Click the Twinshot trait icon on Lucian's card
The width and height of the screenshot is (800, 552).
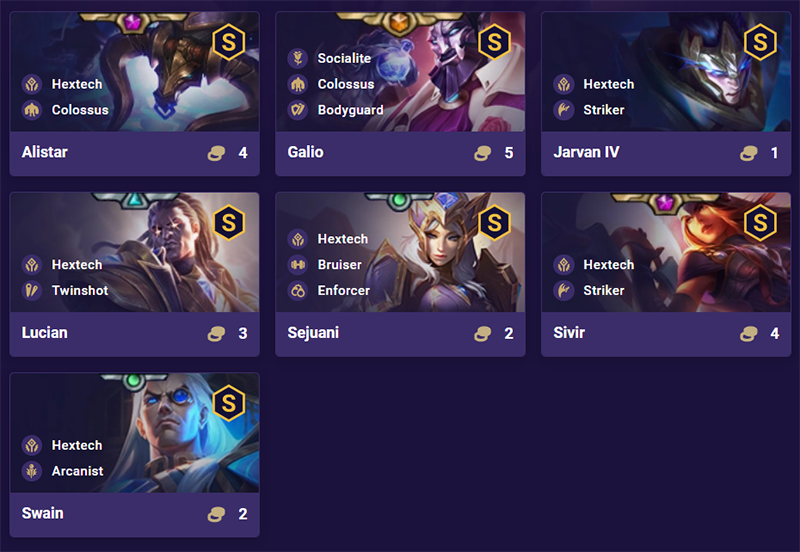tap(31, 290)
